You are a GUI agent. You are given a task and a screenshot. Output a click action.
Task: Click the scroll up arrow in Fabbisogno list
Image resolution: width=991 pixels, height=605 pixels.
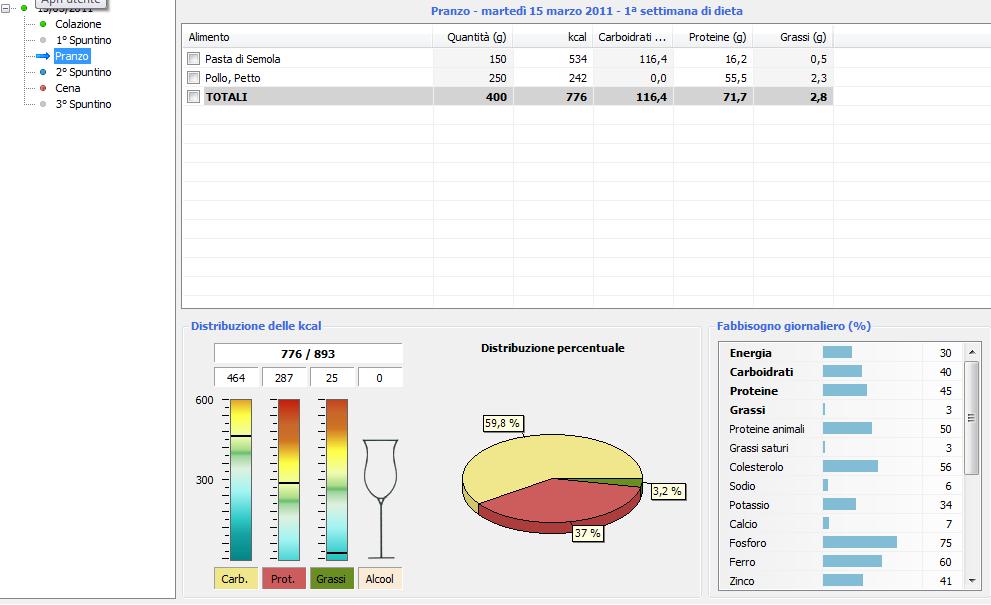click(x=972, y=352)
